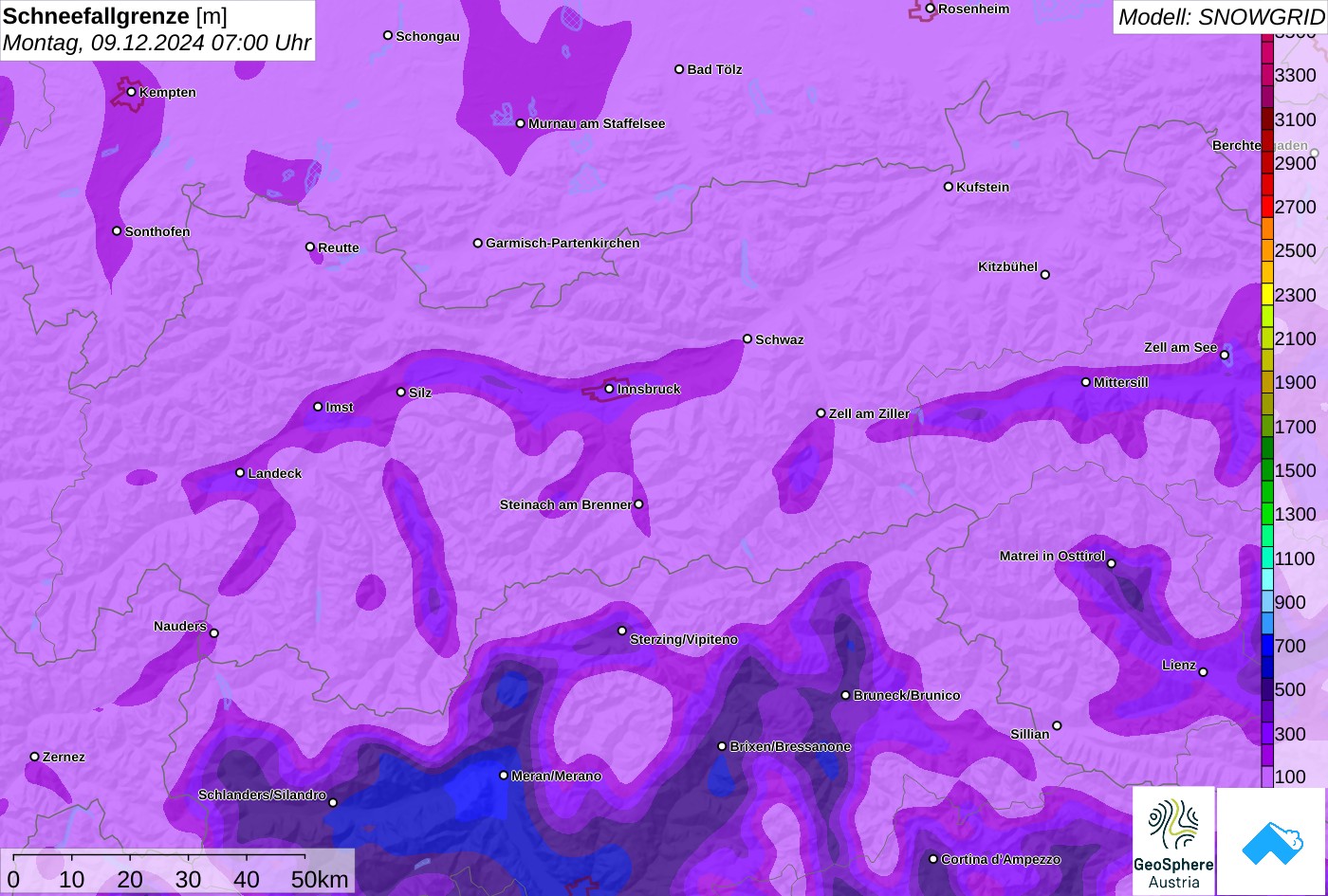This screenshot has width=1328, height=896.
Task: Click the 50km scale bar label
Action: click(x=320, y=879)
